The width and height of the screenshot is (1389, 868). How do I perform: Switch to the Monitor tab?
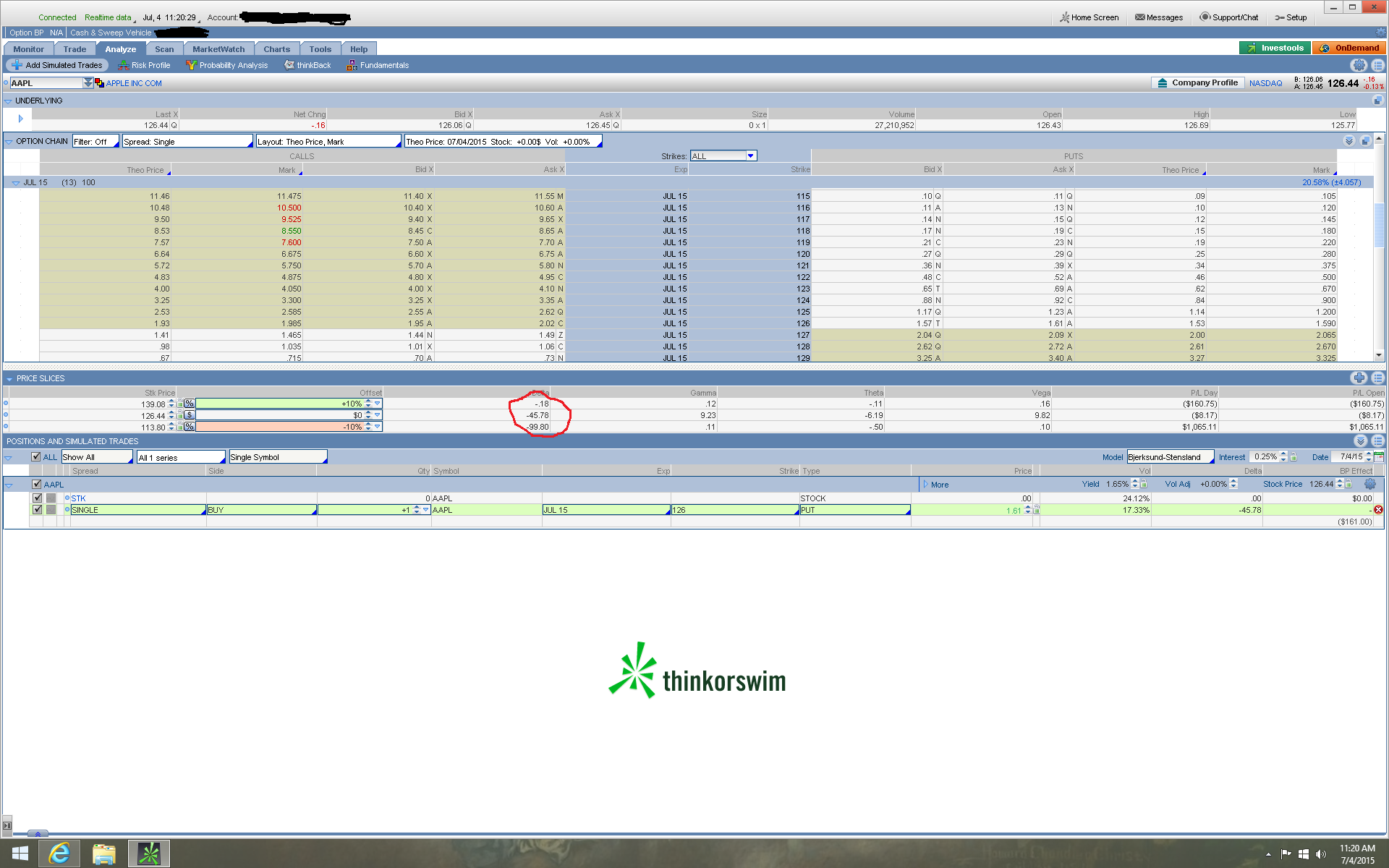(x=28, y=49)
